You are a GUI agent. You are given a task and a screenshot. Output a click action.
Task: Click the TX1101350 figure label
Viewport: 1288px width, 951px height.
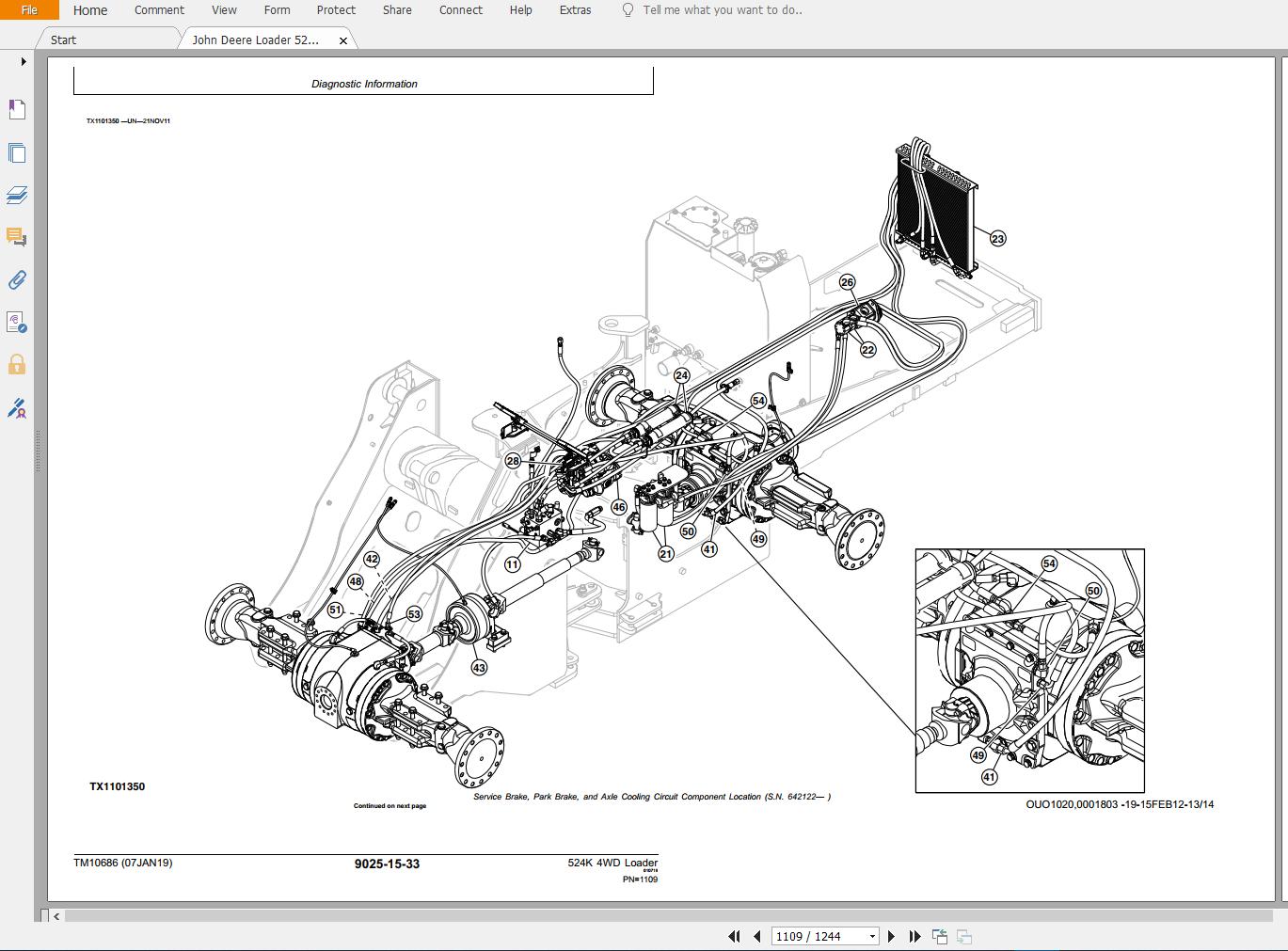click(x=117, y=786)
